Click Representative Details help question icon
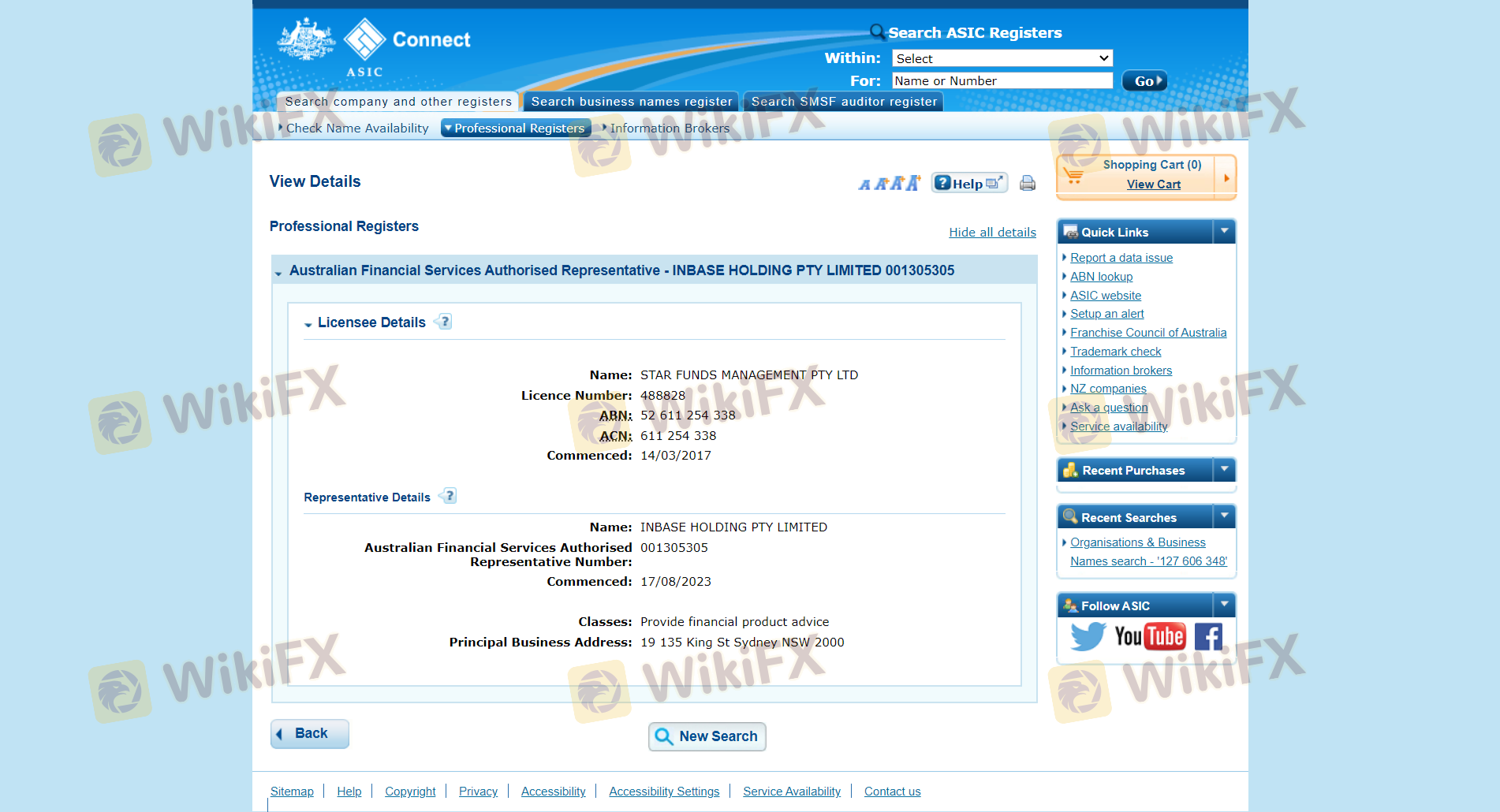Image resolution: width=1500 pixels, height=812 pixels. pos(450,496)
